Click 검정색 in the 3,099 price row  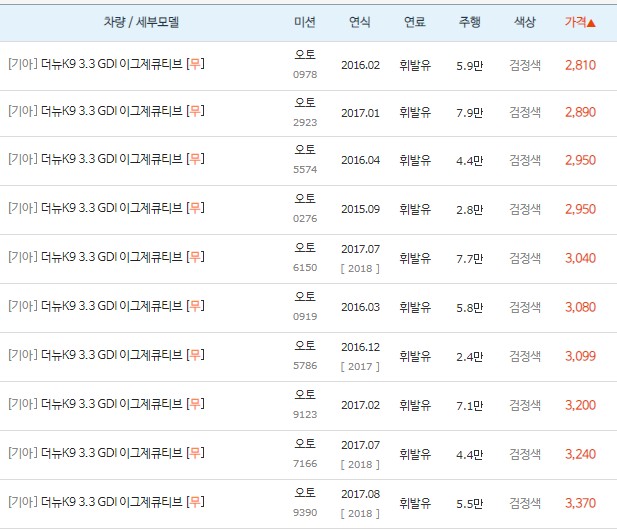(x=525, y=356)
